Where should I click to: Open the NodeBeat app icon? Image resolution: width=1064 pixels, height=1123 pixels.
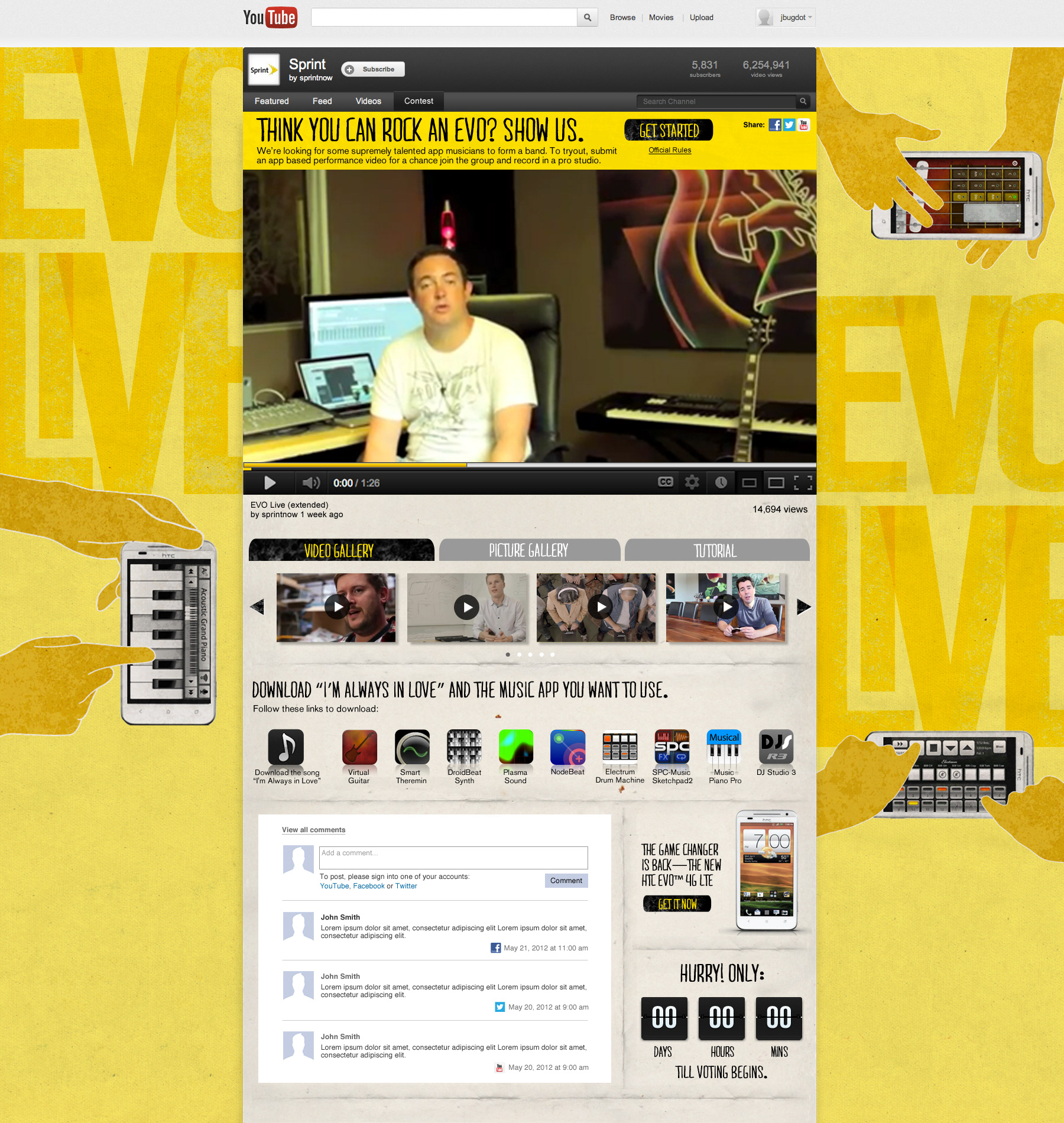coord(567,748)
